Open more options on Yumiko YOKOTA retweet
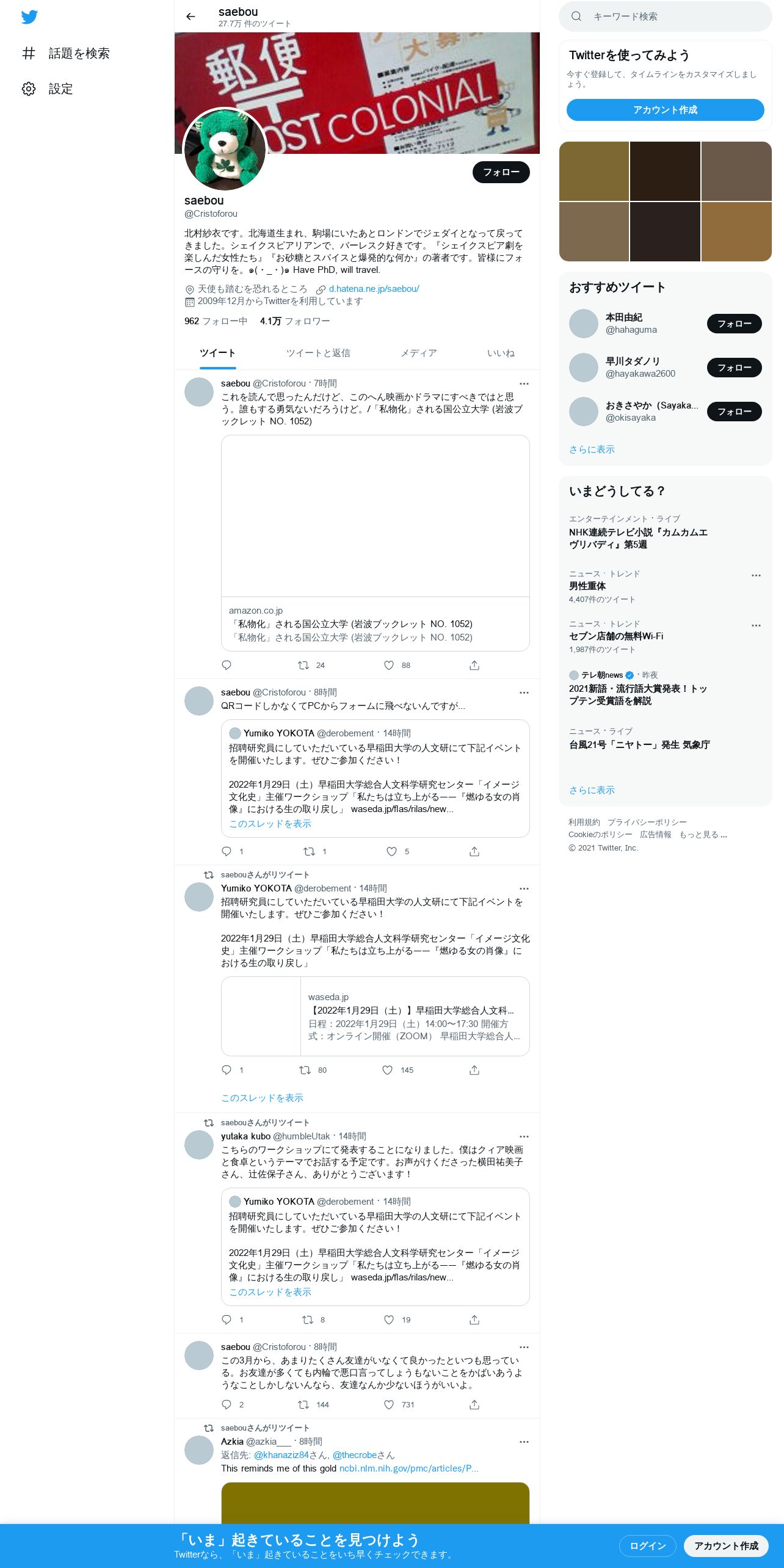Viewport: 784px width, 1568px height. [524, 888]
